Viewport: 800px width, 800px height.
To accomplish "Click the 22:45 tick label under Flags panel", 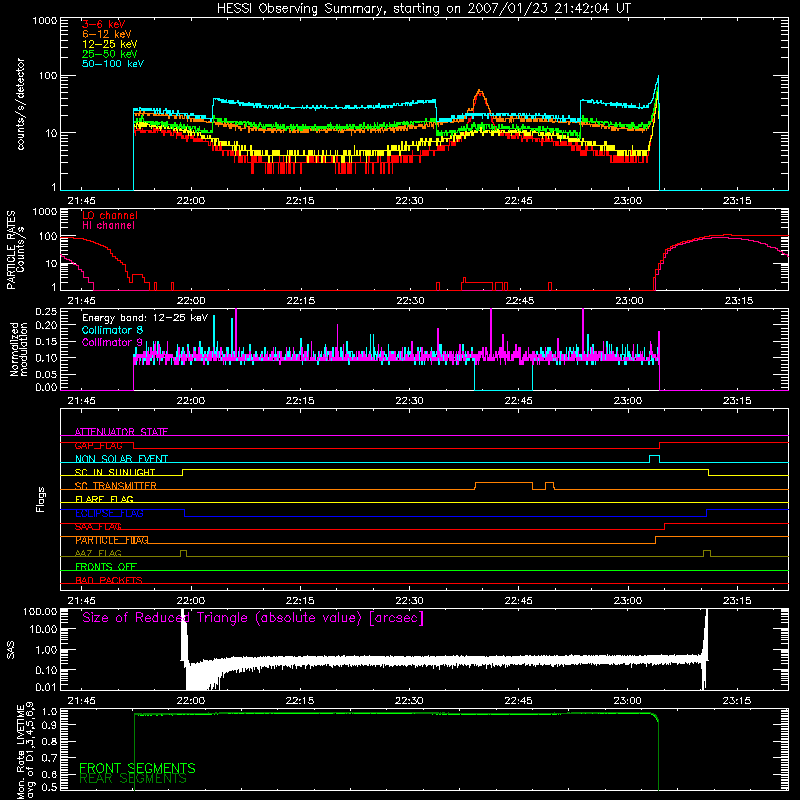I will point(518,601).
